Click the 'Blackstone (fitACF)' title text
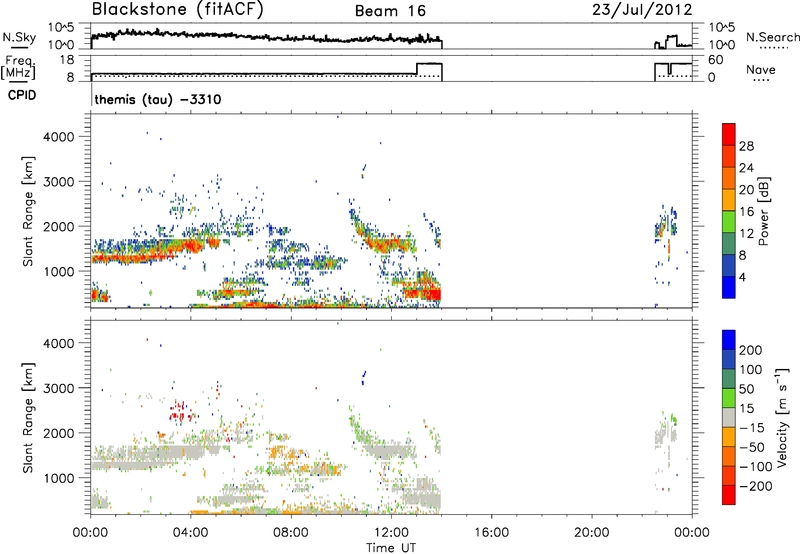800x554 pixels. [x=177, y=10]
